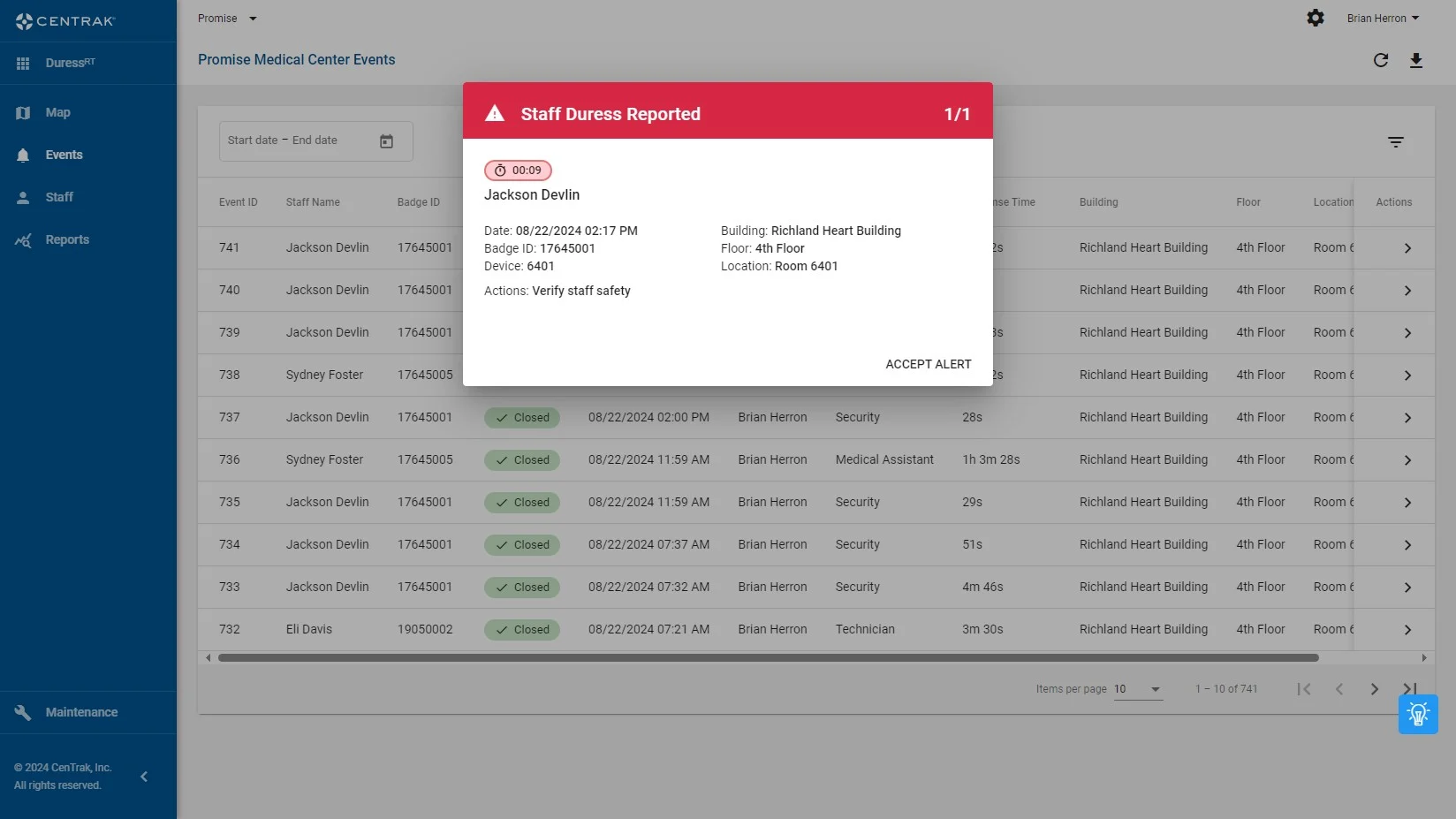Open details arrow for event 740

[1407, 291]
